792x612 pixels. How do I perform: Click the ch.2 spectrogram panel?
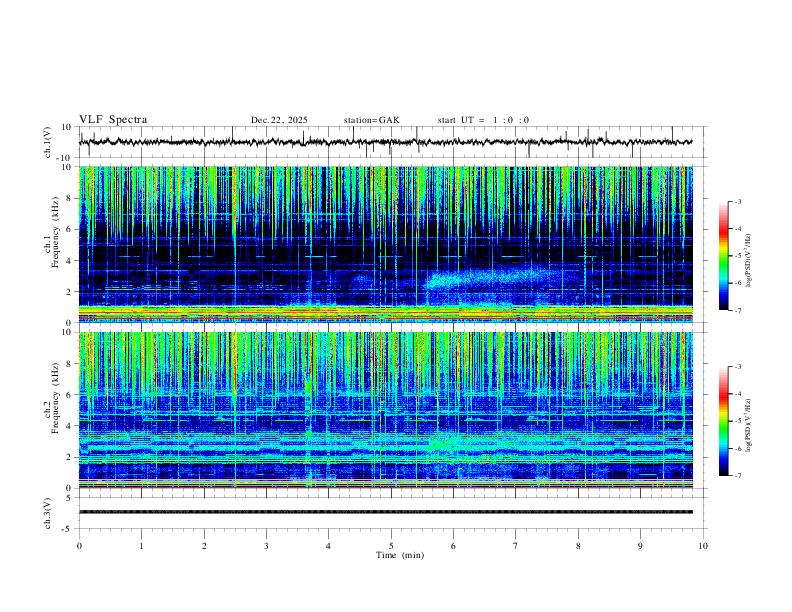click(385, 410)
